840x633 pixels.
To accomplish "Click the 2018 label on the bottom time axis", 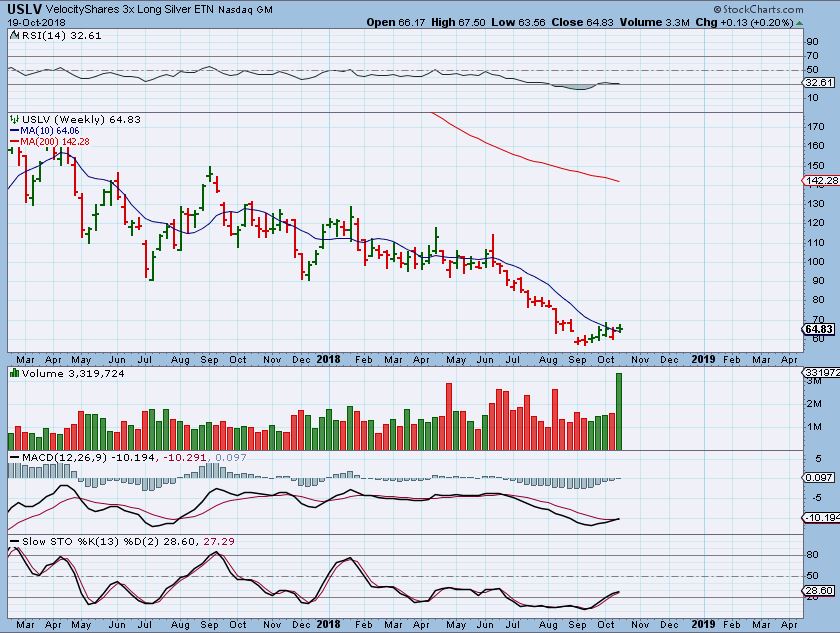I will pyautogui.click(x=328, y=624).
